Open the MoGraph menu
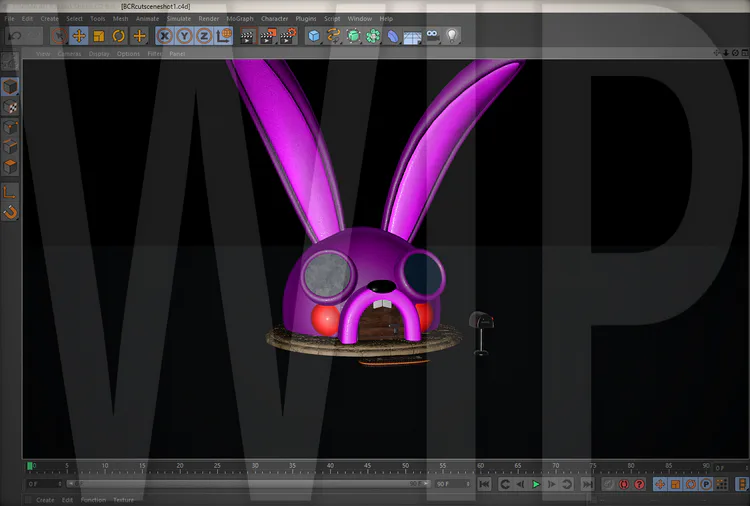The width and height of the screenshot is (750, 506). 240,19
